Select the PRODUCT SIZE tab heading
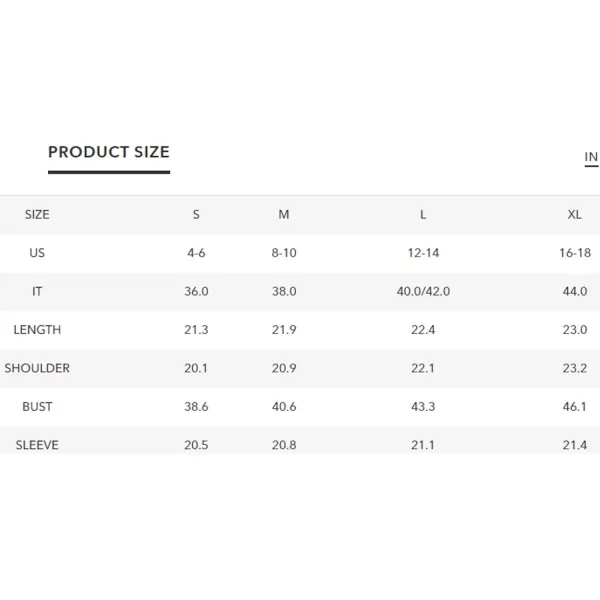The image size is (600, 600). click(x=109, y=152)
